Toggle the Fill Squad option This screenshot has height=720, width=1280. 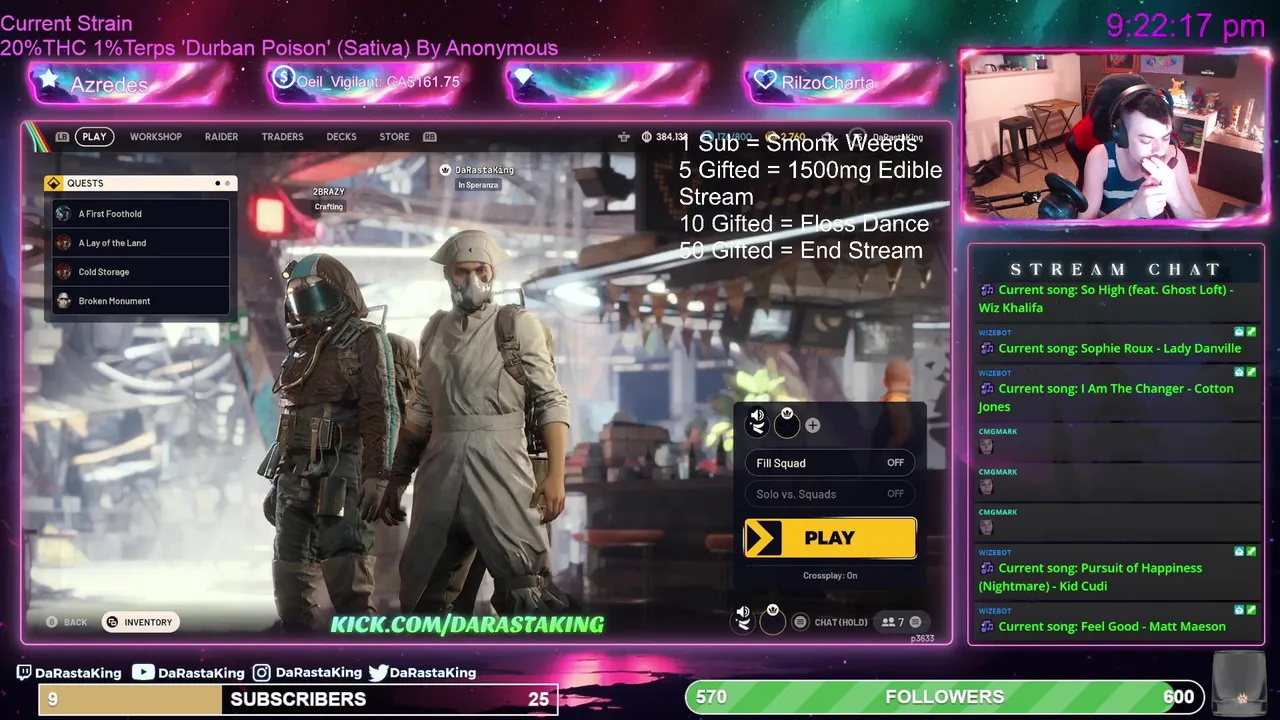pyautogui.click(x=829, y=463)
